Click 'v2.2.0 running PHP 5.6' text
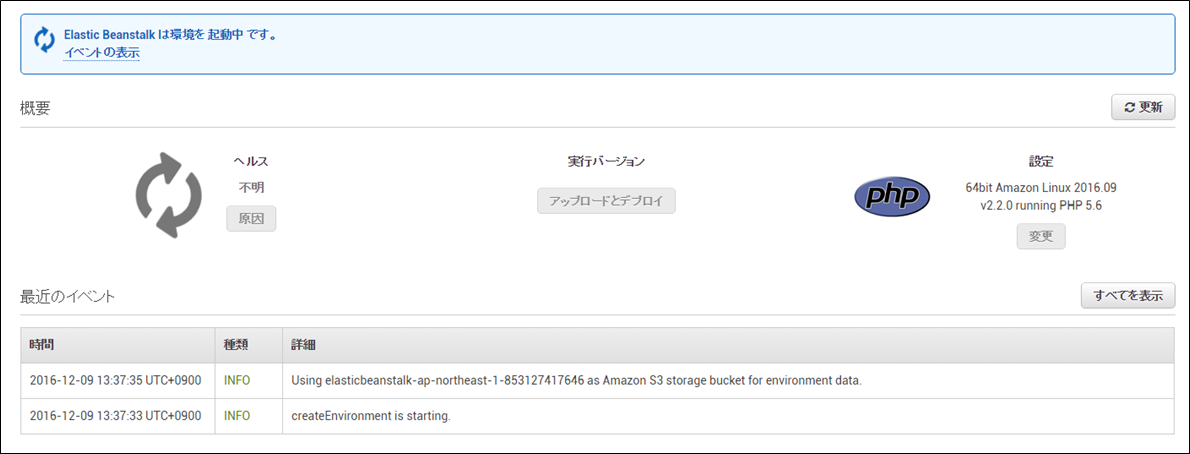Image resolution: width=1190 pixels, height=454 pixels. coord(1041,206)
